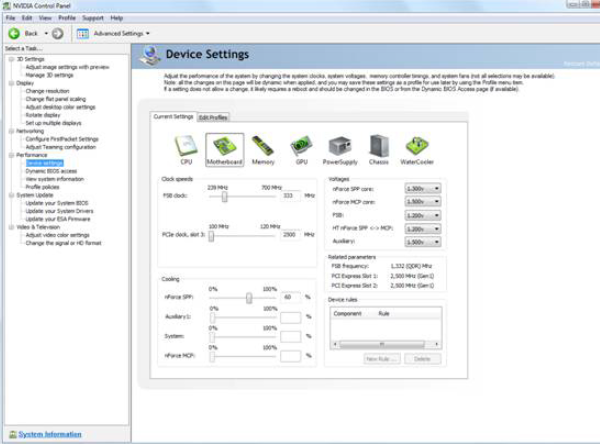600x444 pixels.
Task: Open the nForce SPP core voltage dropdown
Action: coord(422,188)
